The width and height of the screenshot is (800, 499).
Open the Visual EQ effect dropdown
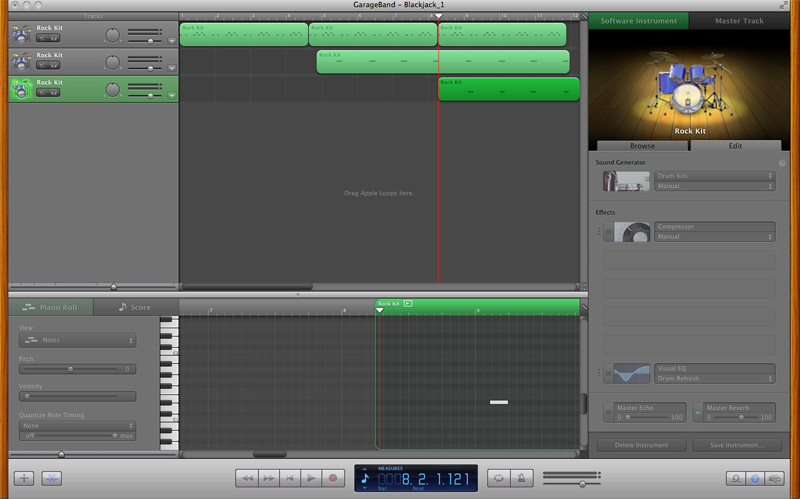tap(714, 368)
